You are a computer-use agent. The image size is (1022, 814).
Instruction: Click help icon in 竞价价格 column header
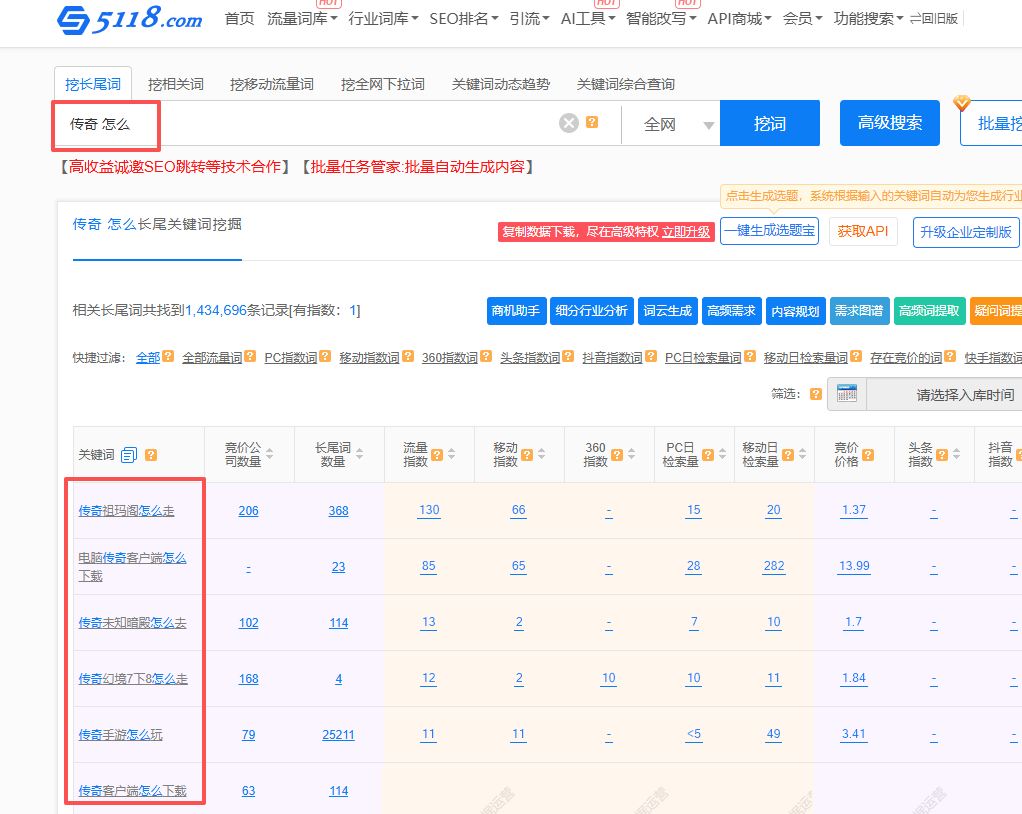coord(868,455)
